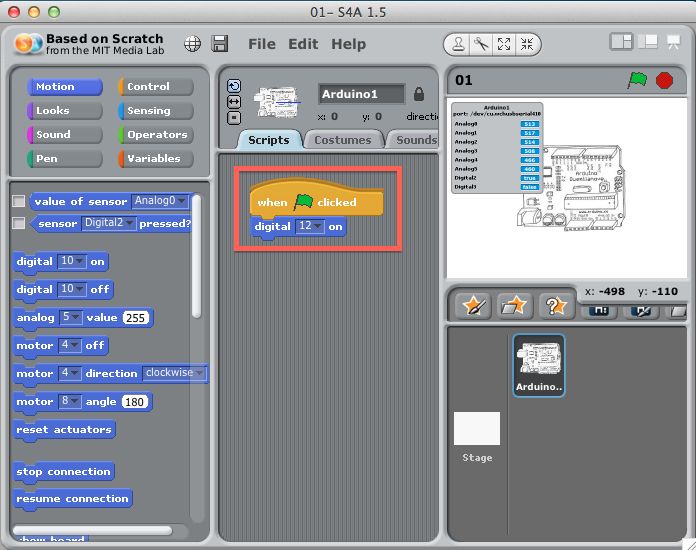Switch to the Costumes tab

(343, 140)
